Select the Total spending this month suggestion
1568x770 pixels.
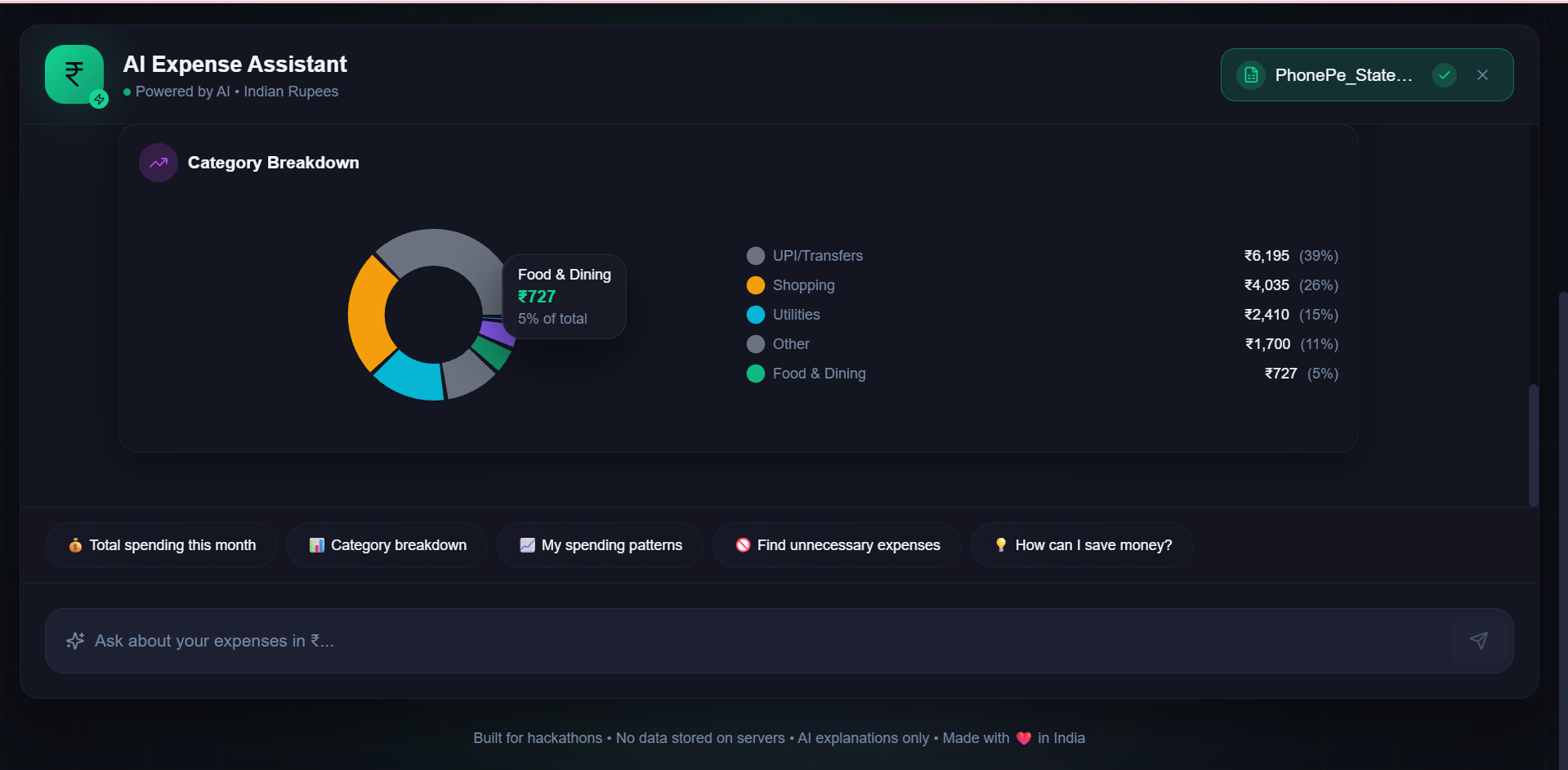click(x=161, y=545)
